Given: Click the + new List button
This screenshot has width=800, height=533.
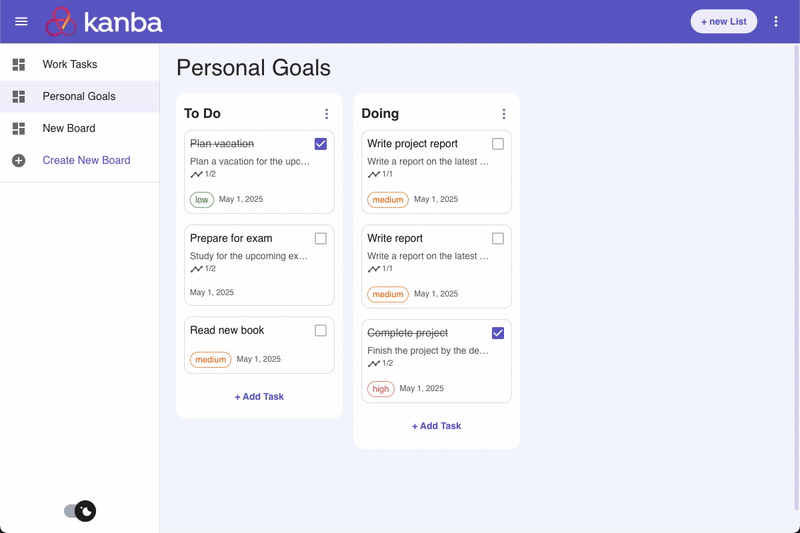Looking at the screenshot, I should coord(723,21).
